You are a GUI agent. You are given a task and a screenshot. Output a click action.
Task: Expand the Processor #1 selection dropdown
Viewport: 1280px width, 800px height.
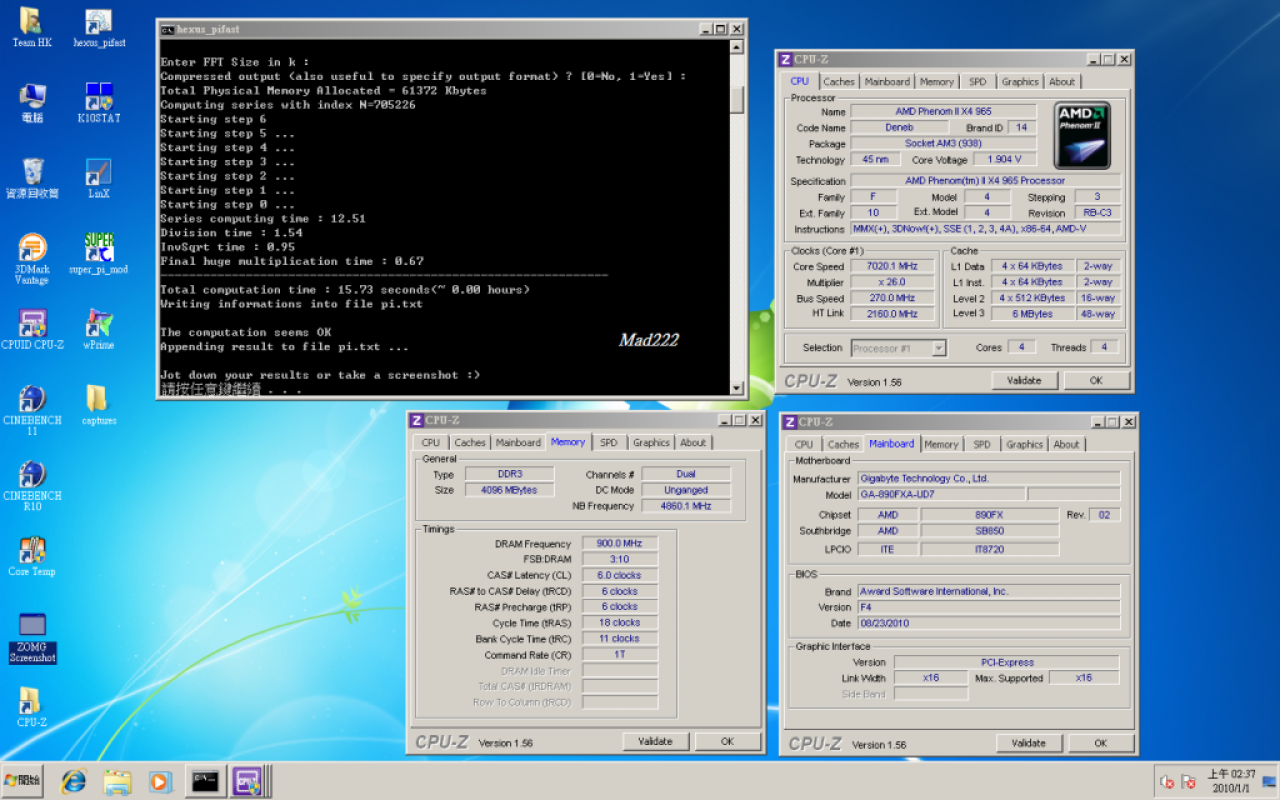pos(898,348)
